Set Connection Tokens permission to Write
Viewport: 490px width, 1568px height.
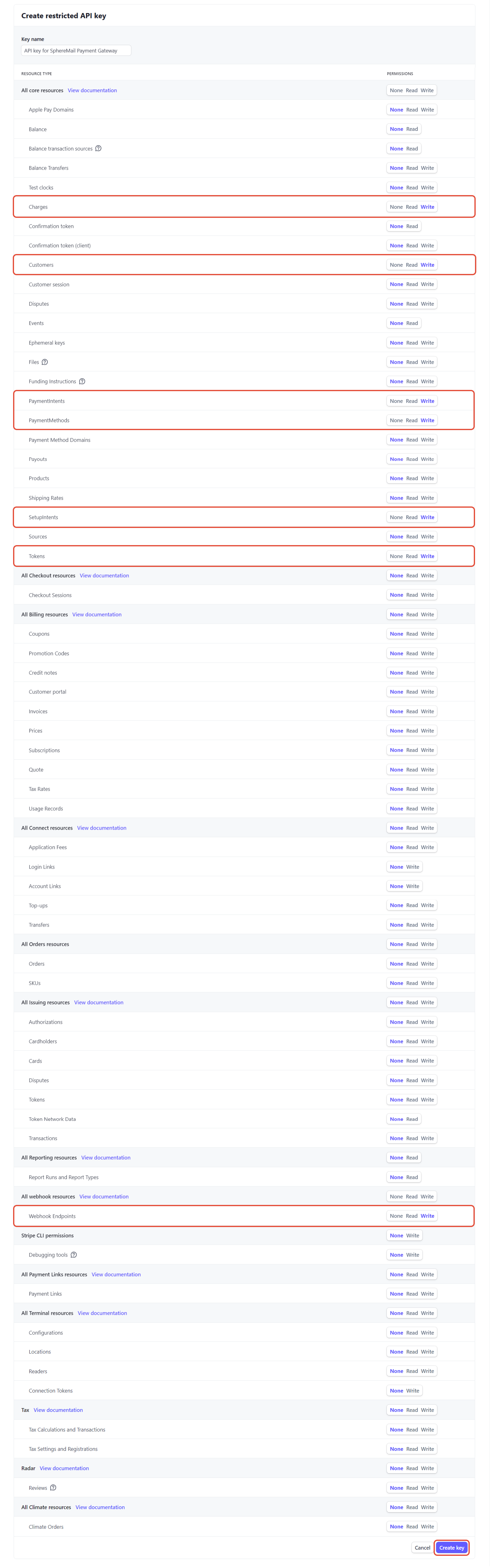(x=413, y=1390)
